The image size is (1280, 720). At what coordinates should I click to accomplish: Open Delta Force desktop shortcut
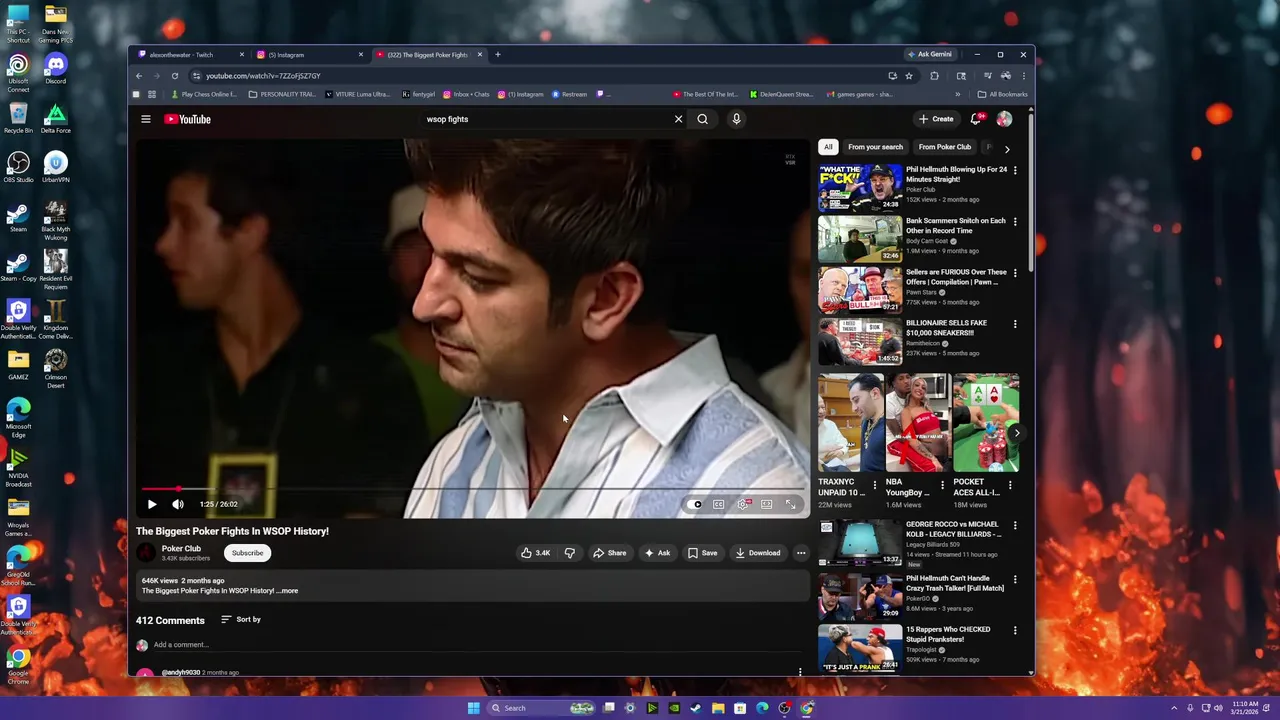tap(56, 118)
